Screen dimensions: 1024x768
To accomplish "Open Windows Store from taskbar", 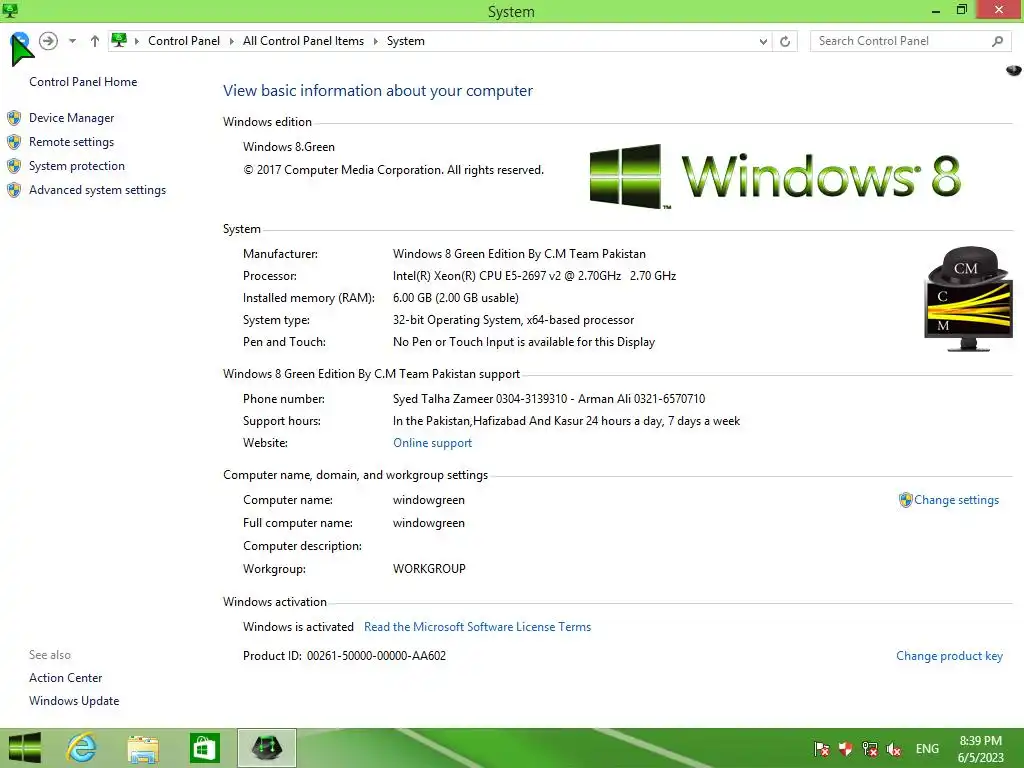I will point(204,748).
